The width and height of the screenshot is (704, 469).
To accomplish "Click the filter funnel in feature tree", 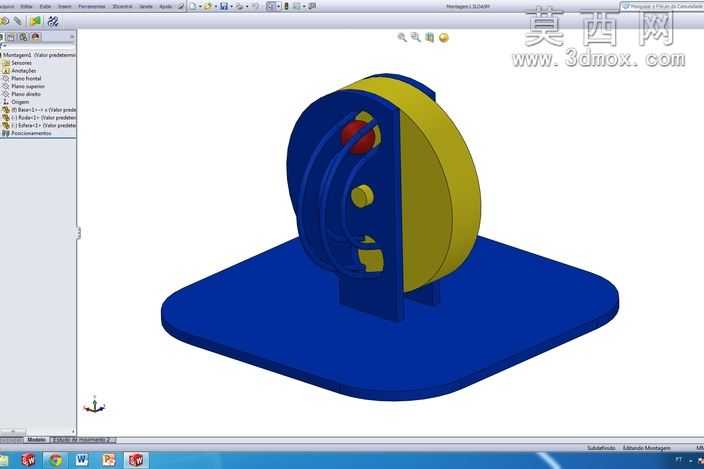I will click(4, 46).
